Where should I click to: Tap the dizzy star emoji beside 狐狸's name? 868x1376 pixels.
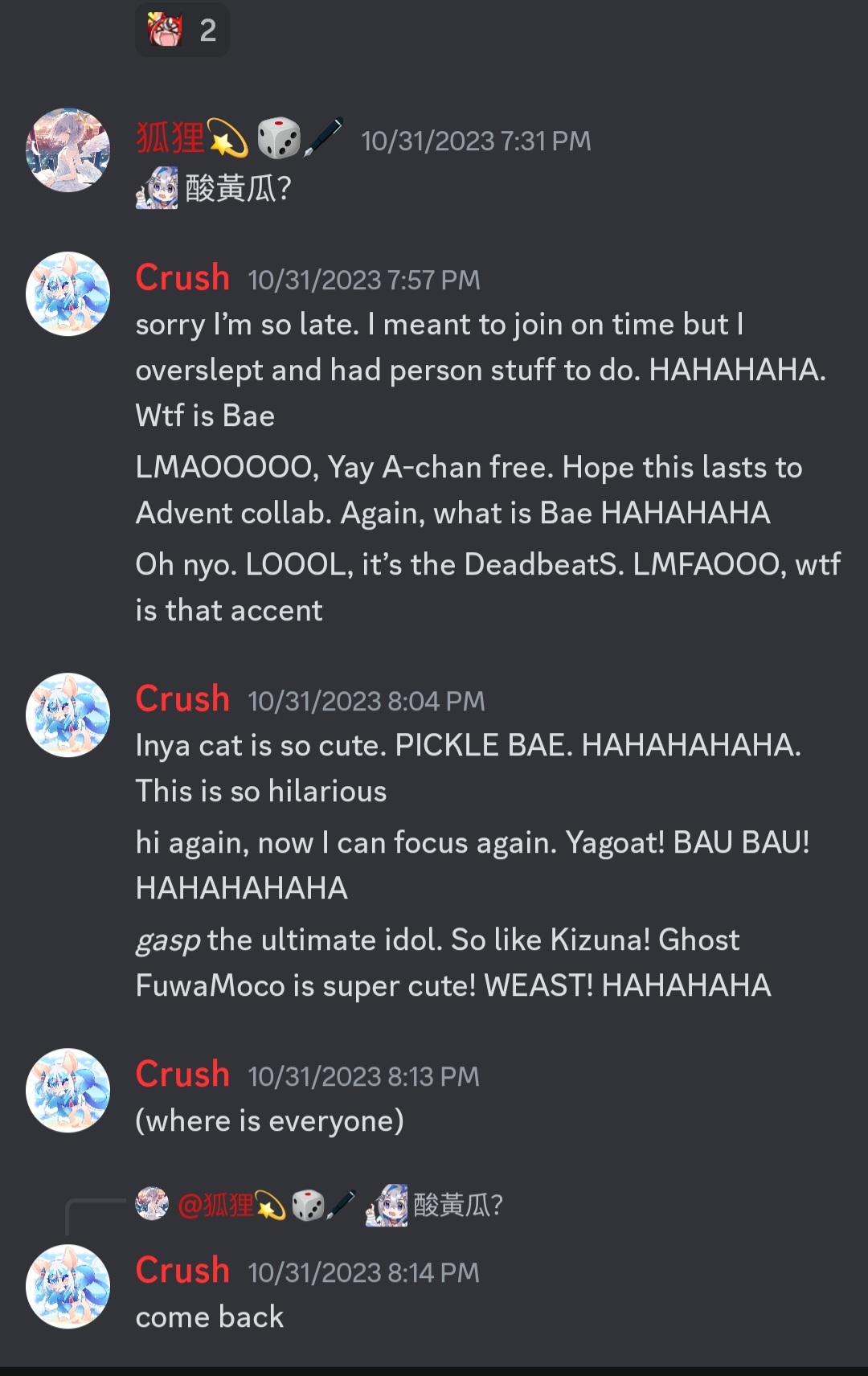pos(228,137)
